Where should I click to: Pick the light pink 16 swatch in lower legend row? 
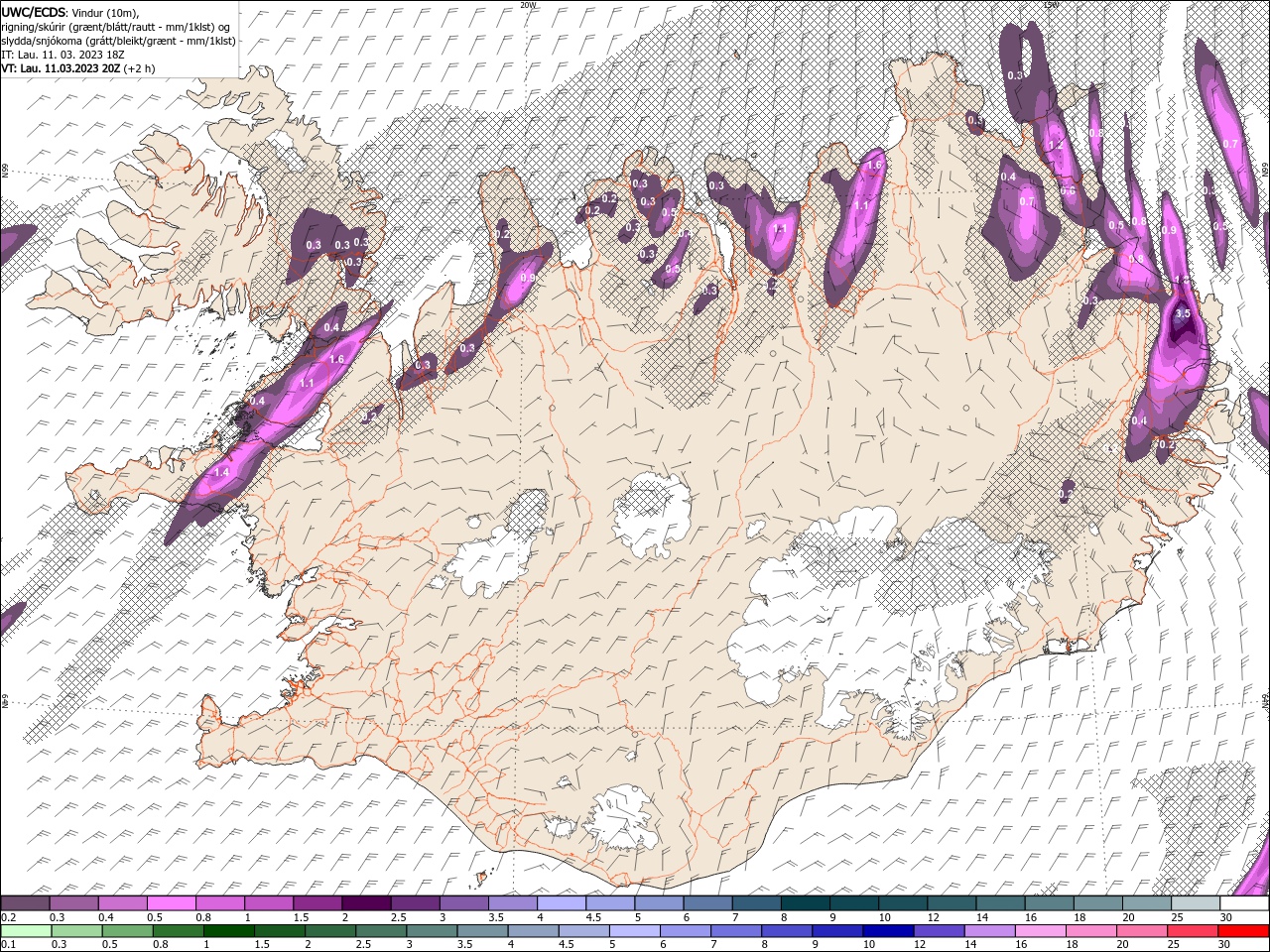1040,930
